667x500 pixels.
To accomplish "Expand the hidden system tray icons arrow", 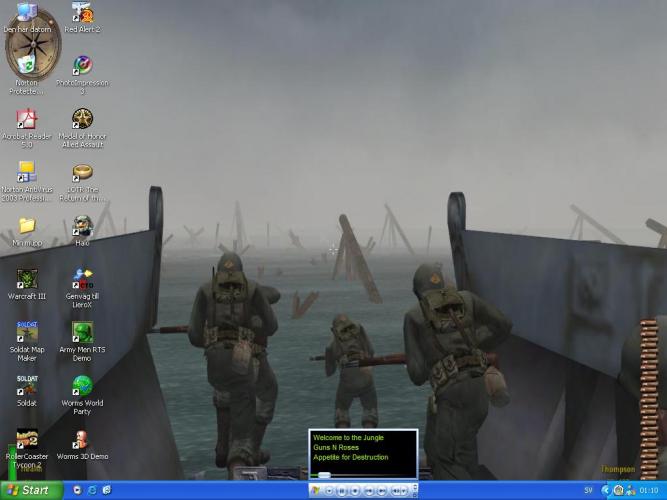I will pyautogui.click(x=606, y=491).
